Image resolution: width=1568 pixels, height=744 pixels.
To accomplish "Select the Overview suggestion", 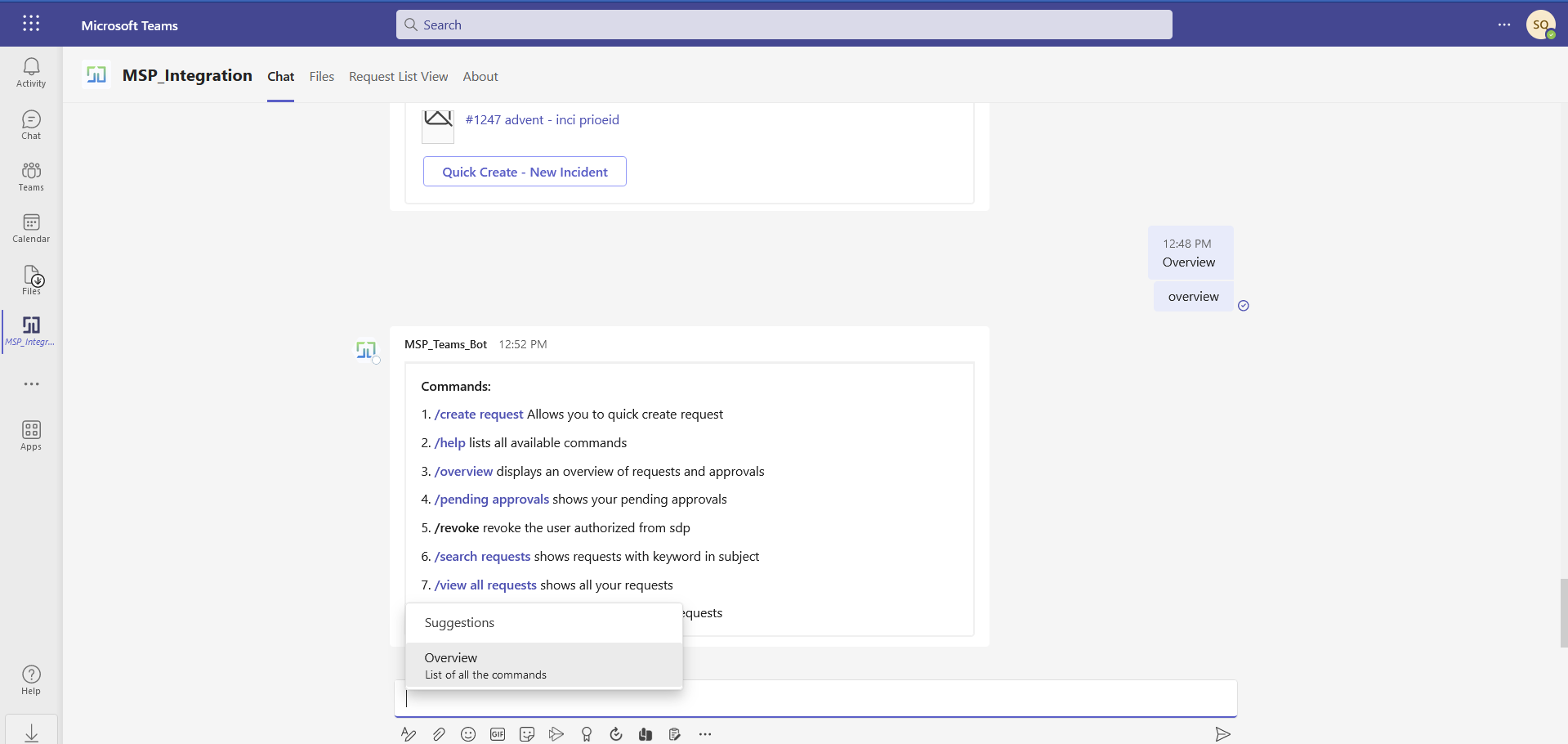I will (544, 666).
